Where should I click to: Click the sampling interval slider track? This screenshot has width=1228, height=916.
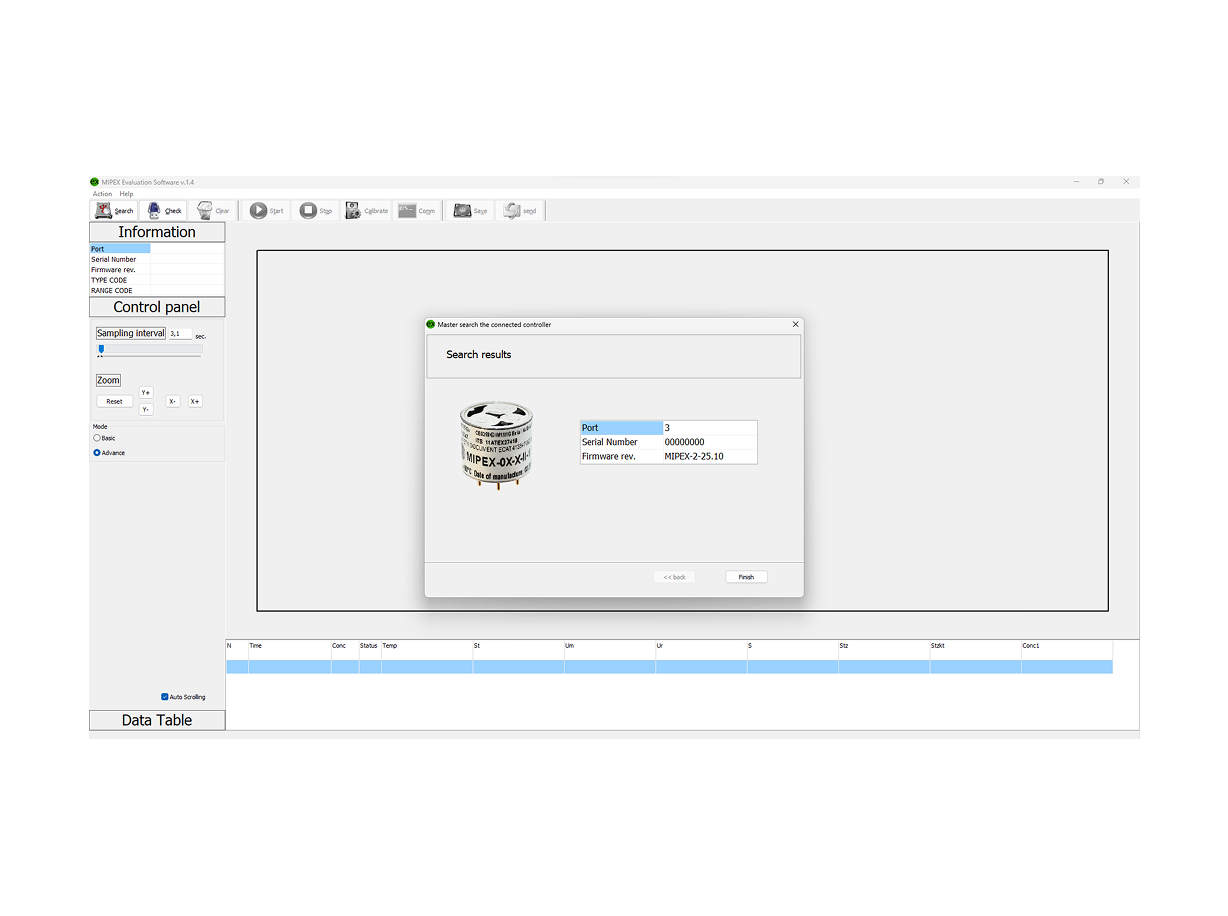coord(150,349)
